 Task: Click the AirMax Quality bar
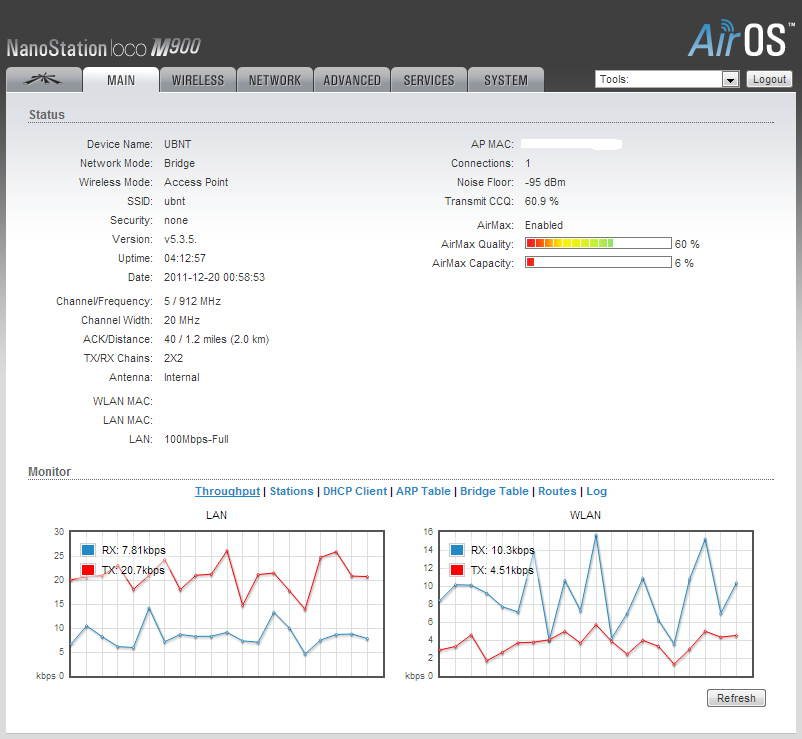pos(597,243)
